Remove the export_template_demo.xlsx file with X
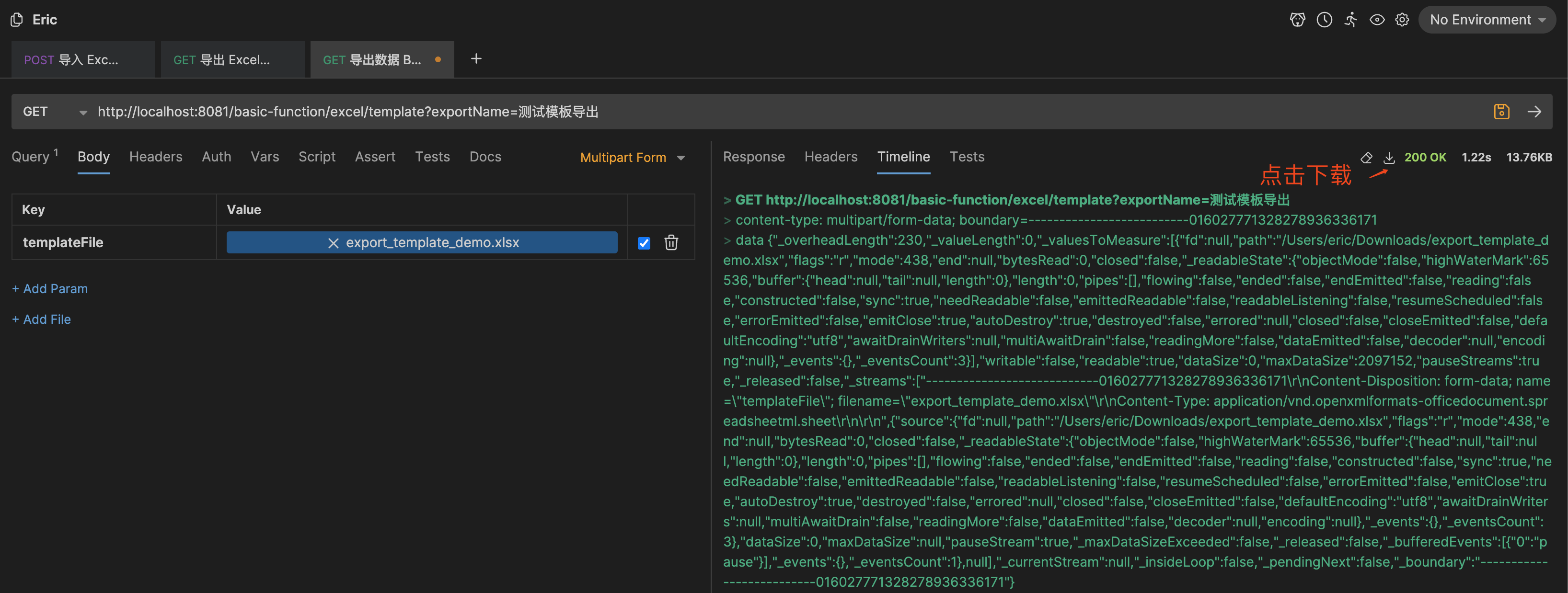Viewport: 1568px width, 593px height. point(333,243)
